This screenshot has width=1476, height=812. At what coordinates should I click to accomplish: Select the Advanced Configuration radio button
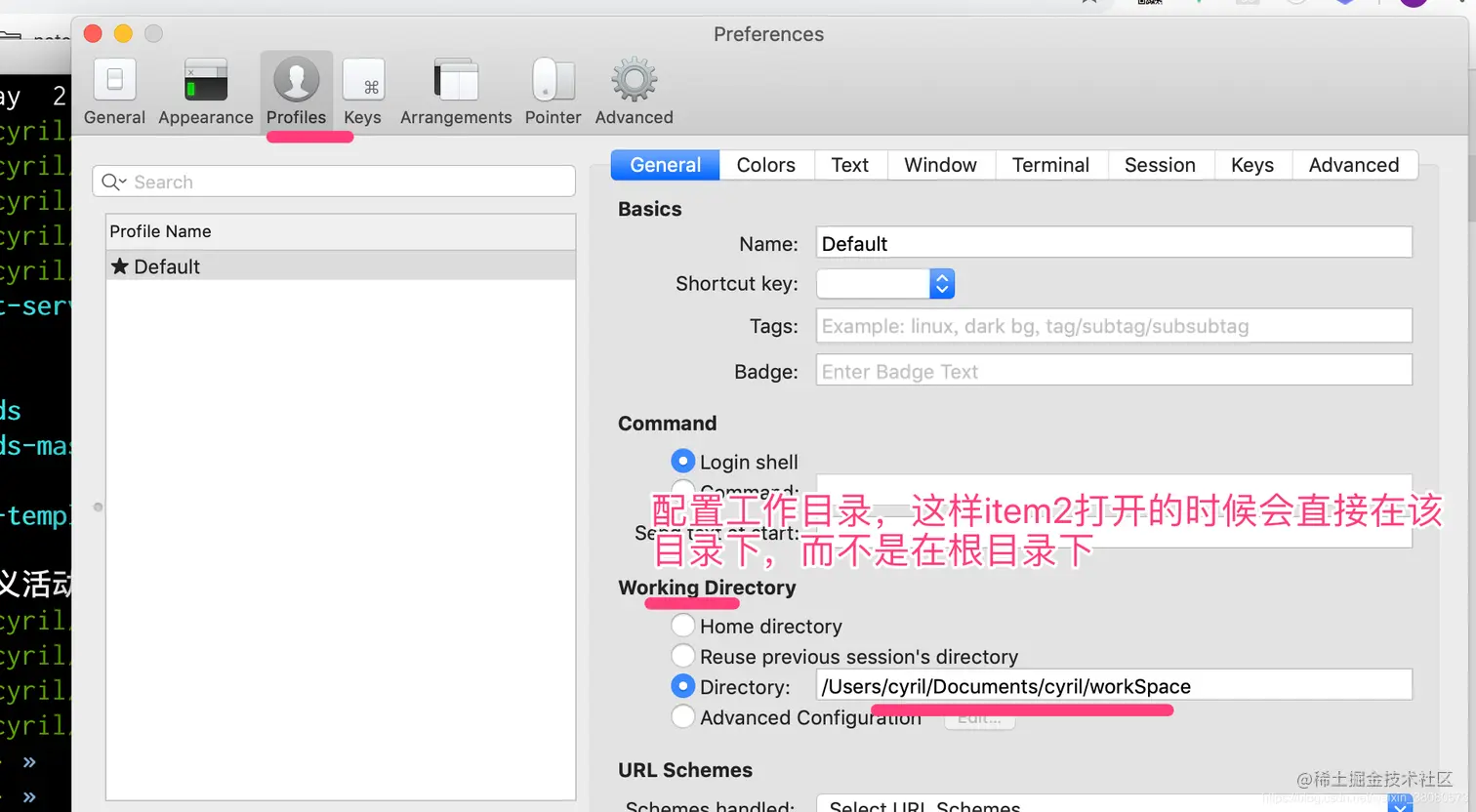pyautogui.click(x=683, y=716)
